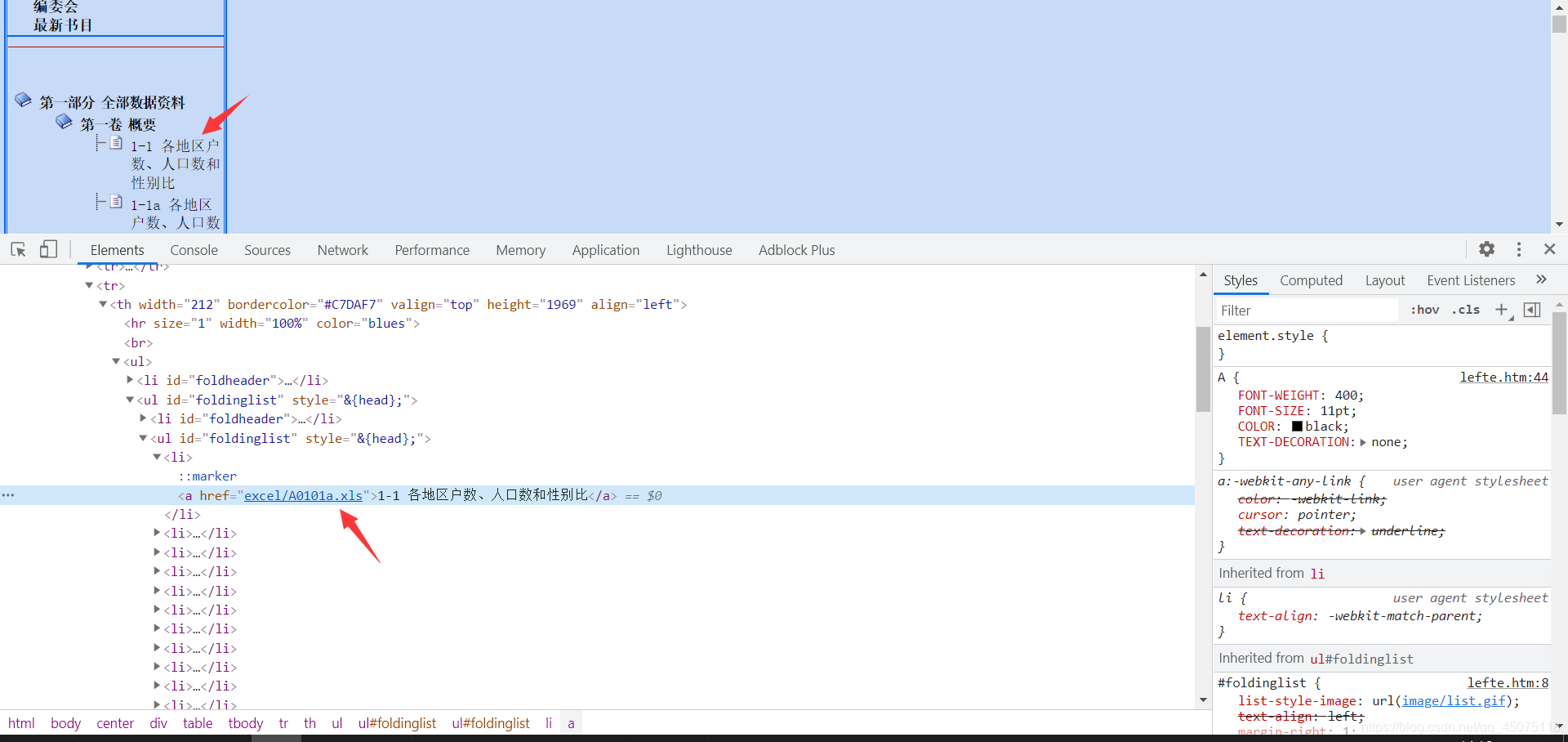The width and height of the screenshot is (1568, 742).
Task: Open DevTools settings gear
Action: [x=1487, y=249]
